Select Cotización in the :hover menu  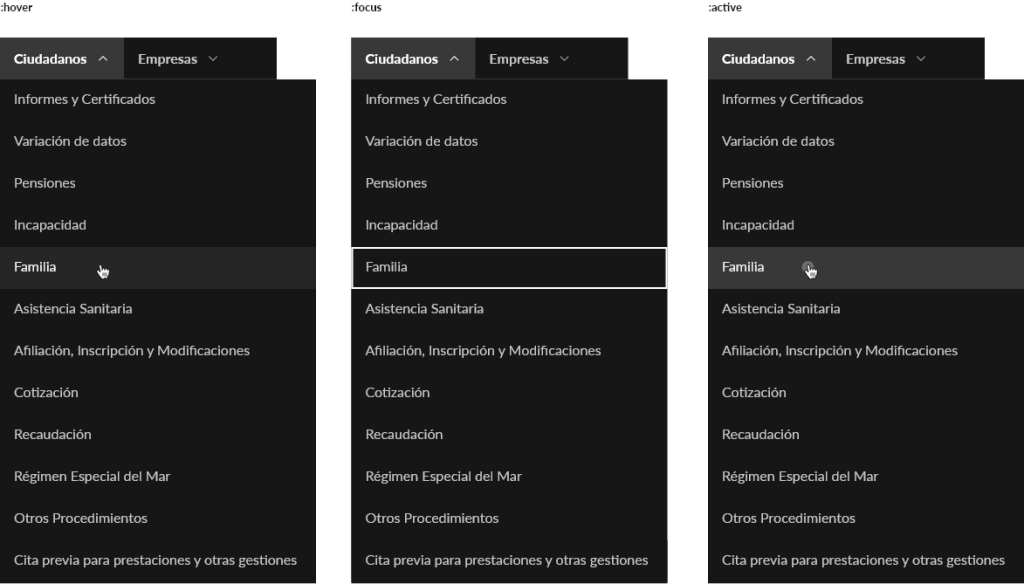[x=46, y=393]
